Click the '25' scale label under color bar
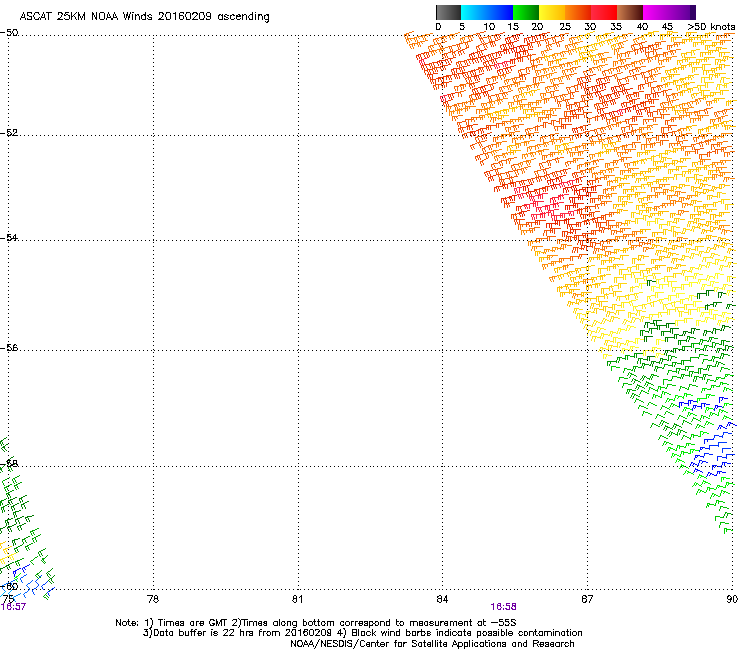Image resolution: width=740 pixels, height=650 pixels. tap(564, 27)
